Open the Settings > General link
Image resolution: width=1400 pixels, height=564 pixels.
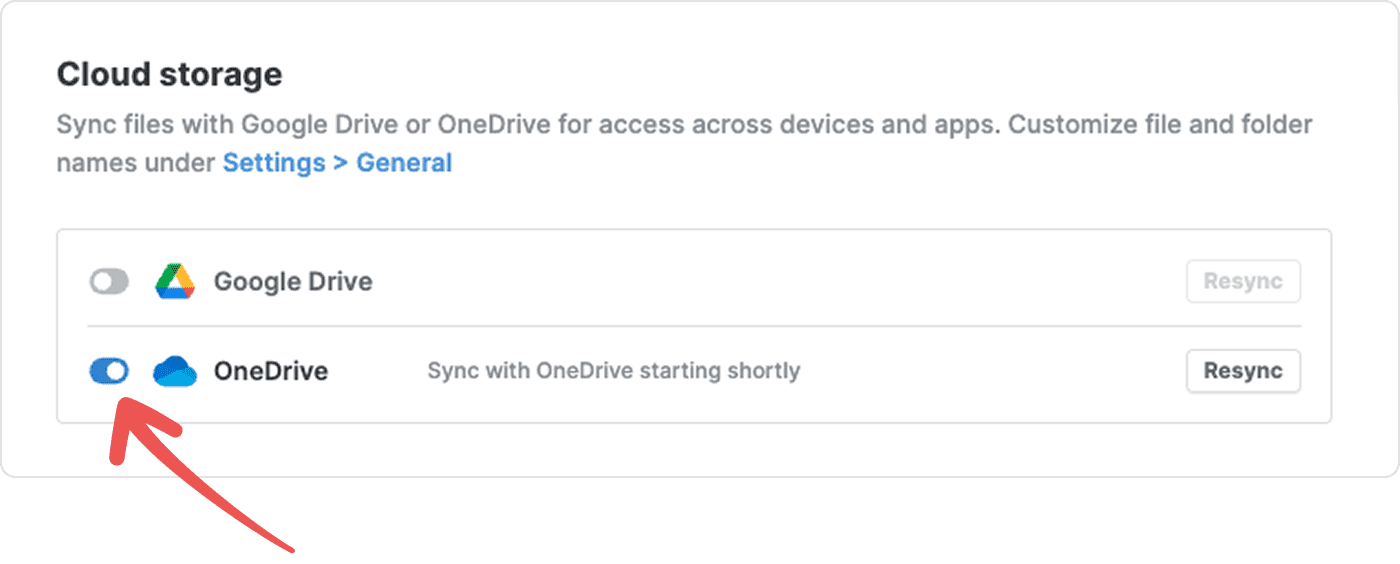pos(337,163)
